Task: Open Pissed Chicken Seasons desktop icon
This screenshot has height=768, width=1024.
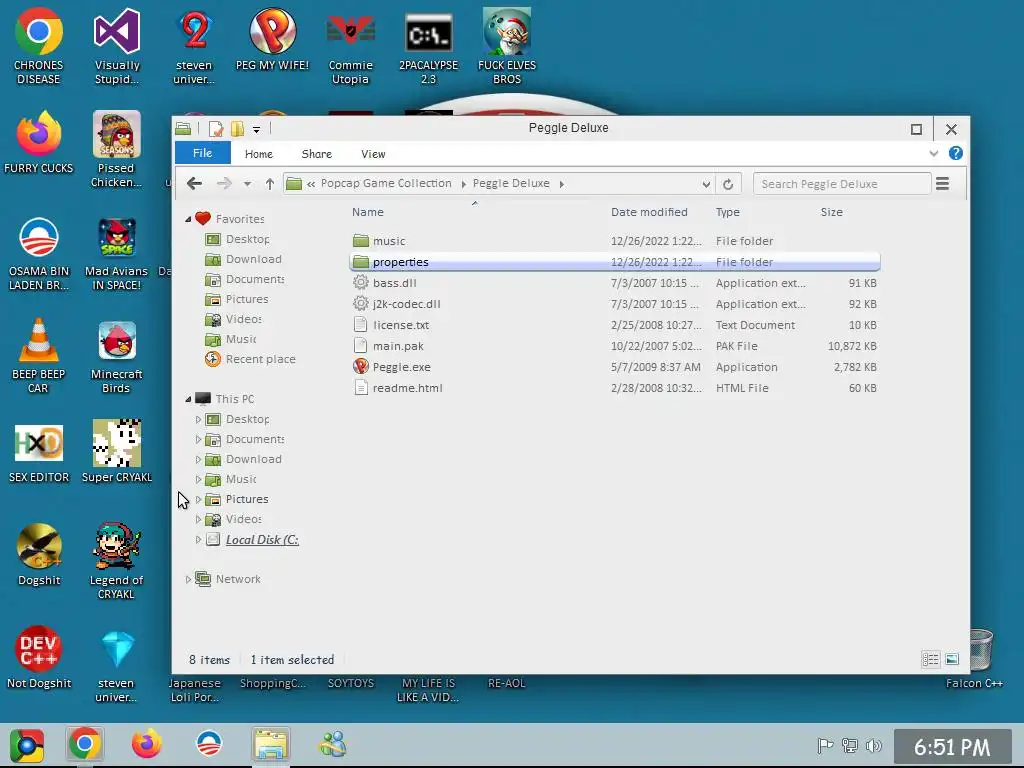Action: point(116,149)
